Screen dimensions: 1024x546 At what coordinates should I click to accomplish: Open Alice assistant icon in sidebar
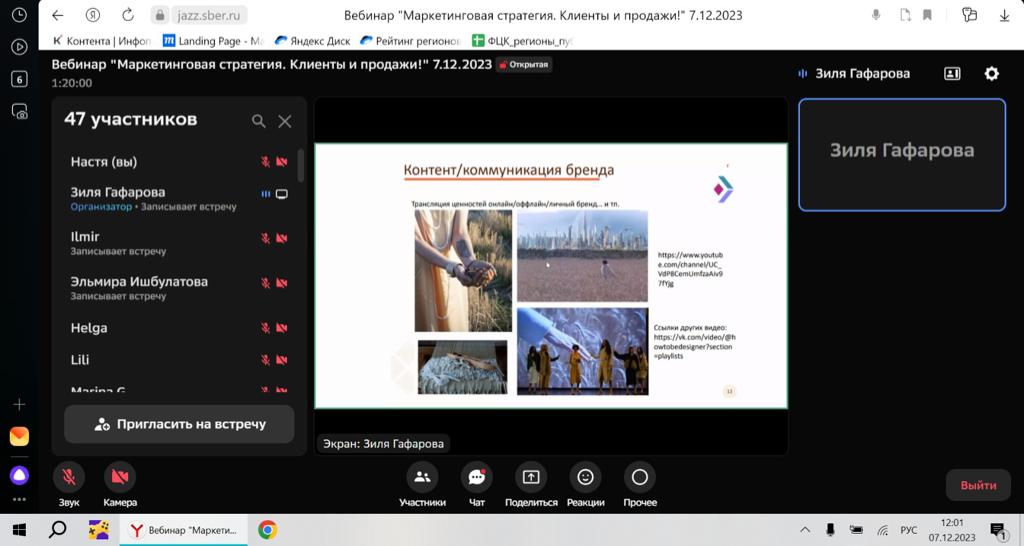(x=20, y=475)
